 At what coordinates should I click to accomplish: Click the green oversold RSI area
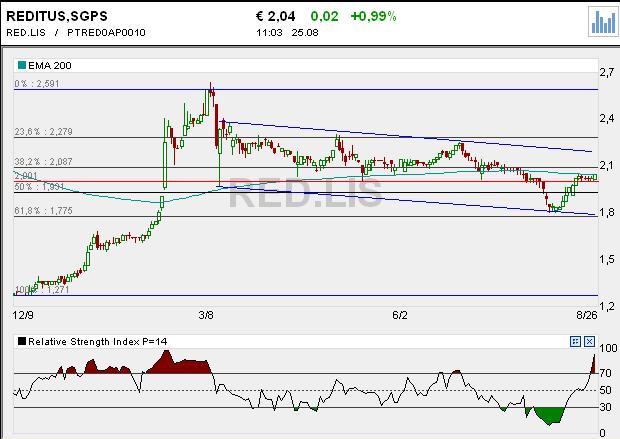(x=549, y=415)
